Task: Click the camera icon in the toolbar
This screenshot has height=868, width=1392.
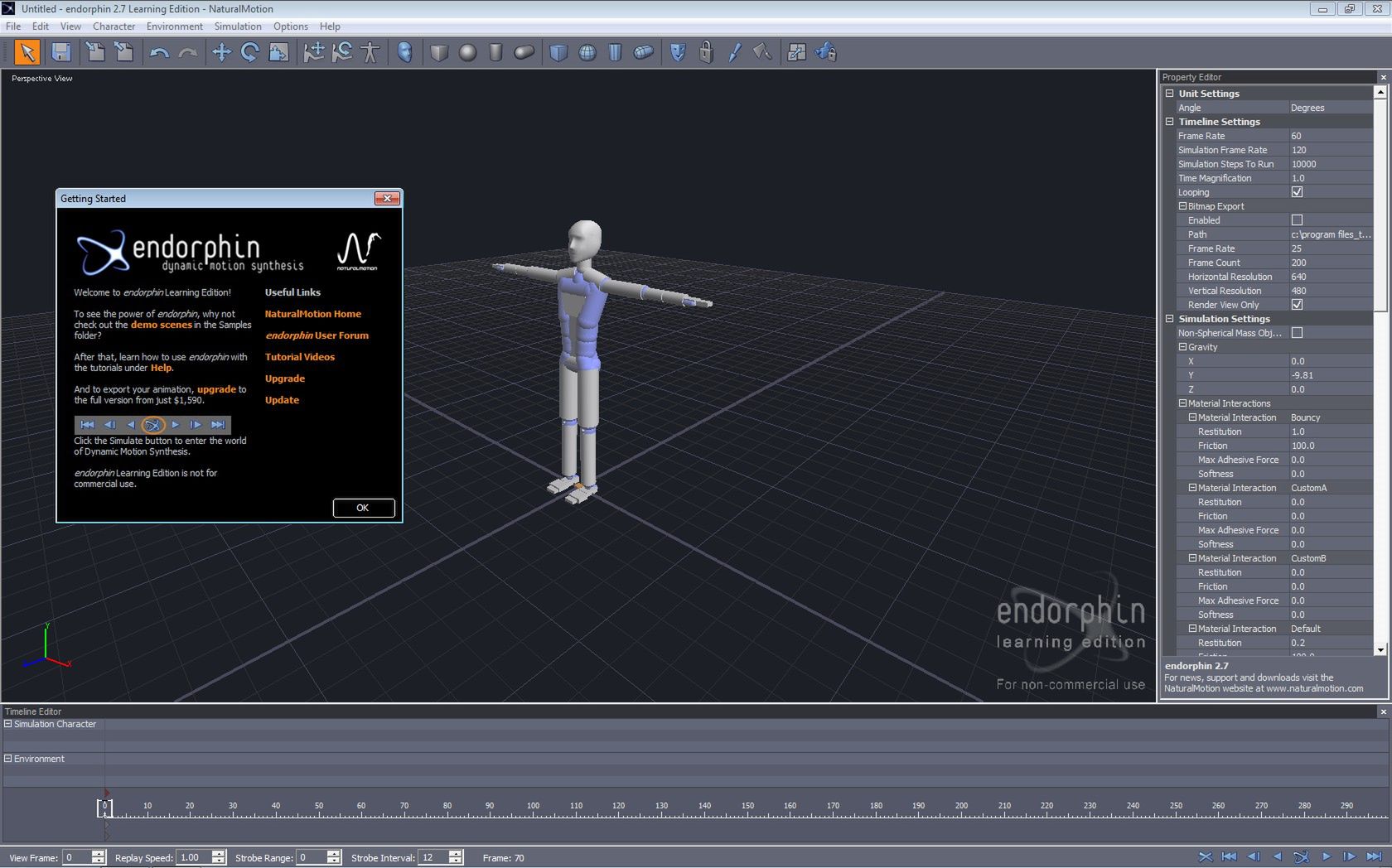Action: click(x=825, y=53)
